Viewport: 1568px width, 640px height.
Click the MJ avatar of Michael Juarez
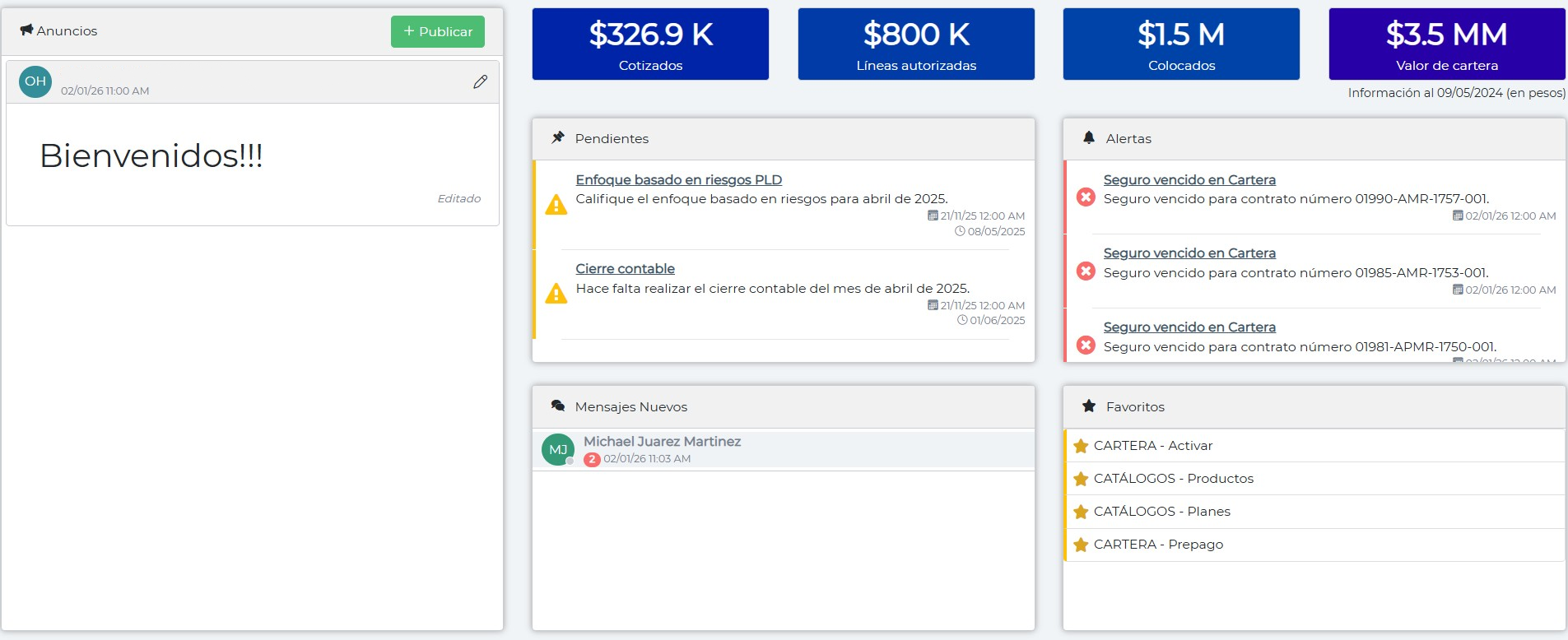pyautogui.click(x=558, y=449)
